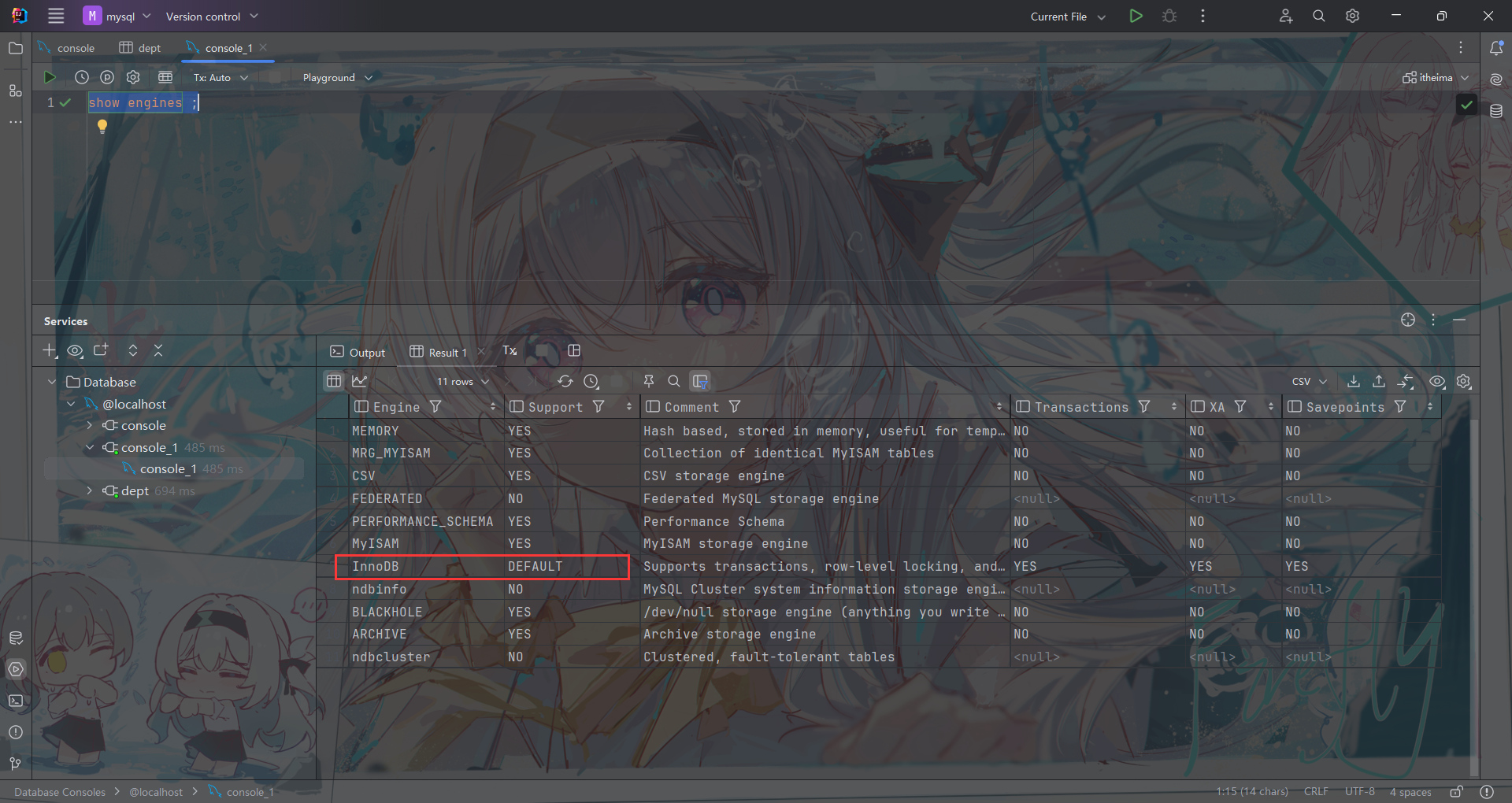Toggle the Support column filter
This screenshot has height=803, width=1512.
coord(598,406)
